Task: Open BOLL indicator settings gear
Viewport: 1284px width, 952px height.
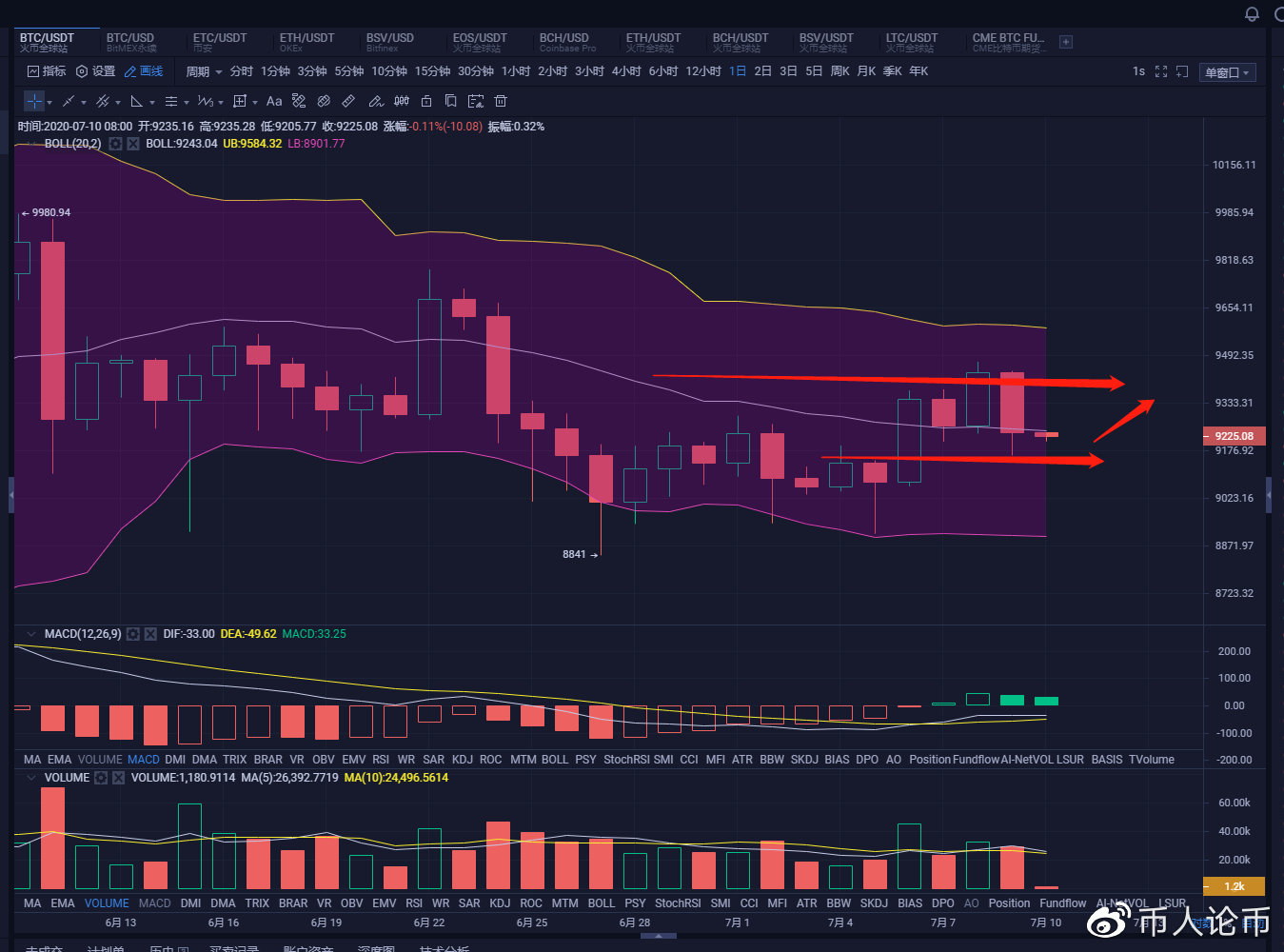Action: tap(115, 144)
